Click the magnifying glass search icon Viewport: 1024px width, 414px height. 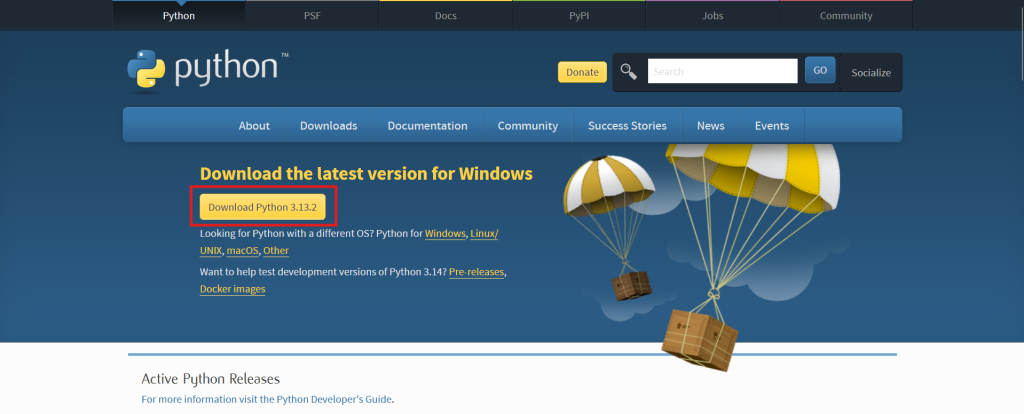click(x=628, y=71)
